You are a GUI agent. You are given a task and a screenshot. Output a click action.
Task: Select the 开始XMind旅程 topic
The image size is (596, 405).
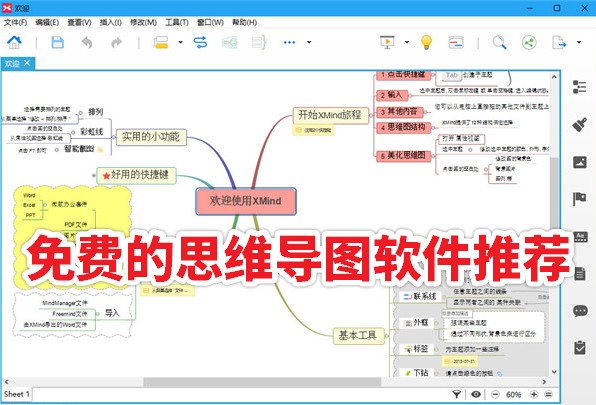[x=331, y=115]
